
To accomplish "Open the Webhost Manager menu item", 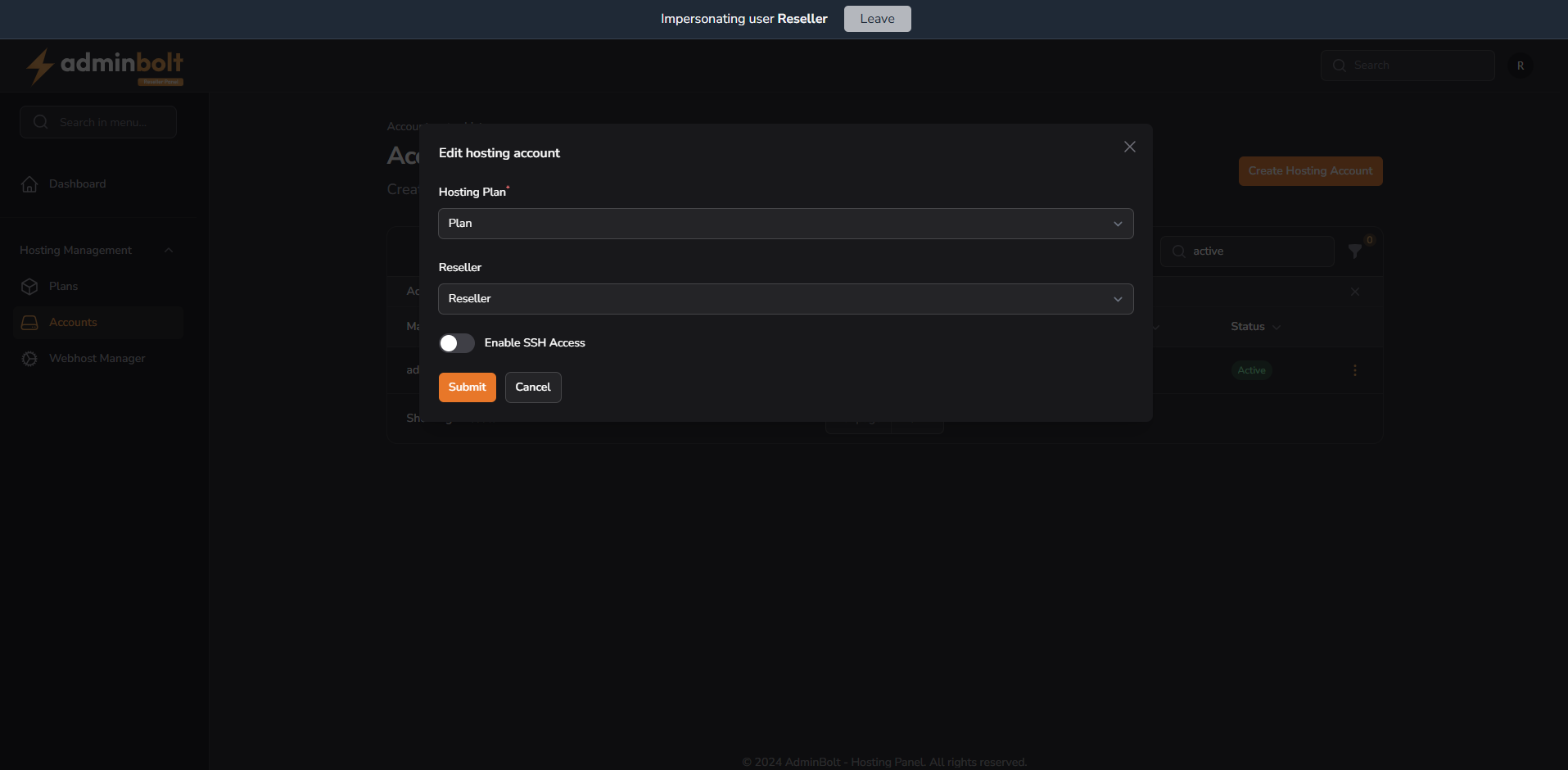I will coord(97,359).
